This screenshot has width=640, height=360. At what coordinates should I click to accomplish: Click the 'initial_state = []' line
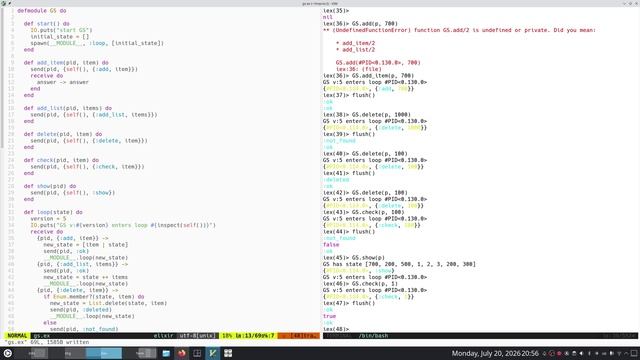60,37
